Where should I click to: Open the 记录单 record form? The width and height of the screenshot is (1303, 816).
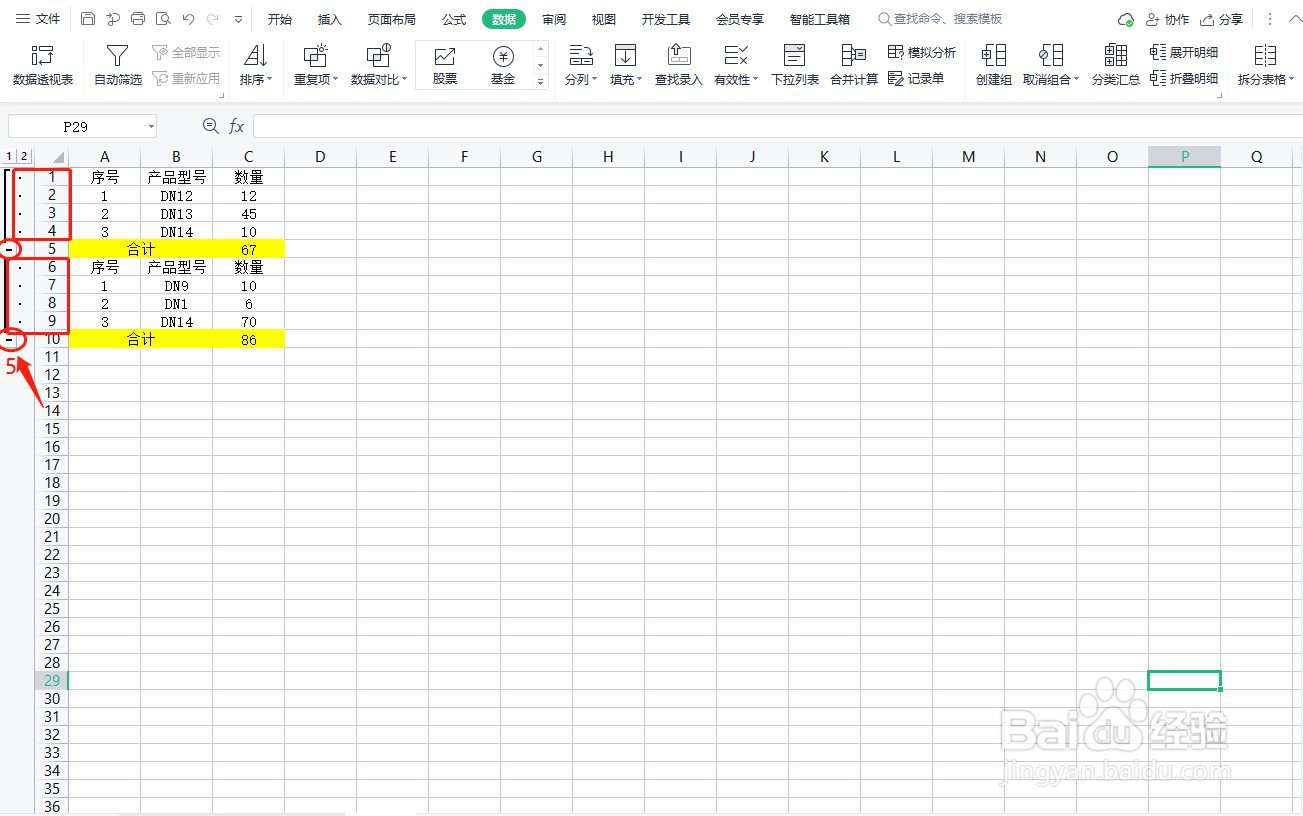point(916,78)
